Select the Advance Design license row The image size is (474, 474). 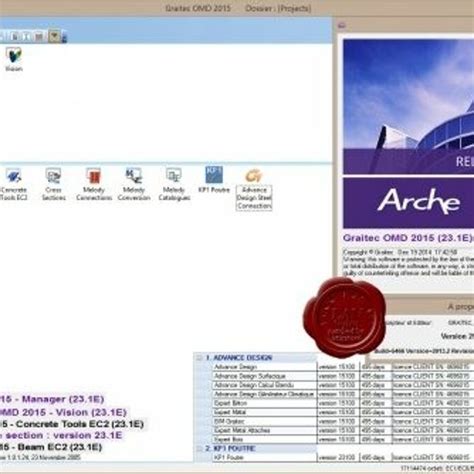click(x=342, y=367)
